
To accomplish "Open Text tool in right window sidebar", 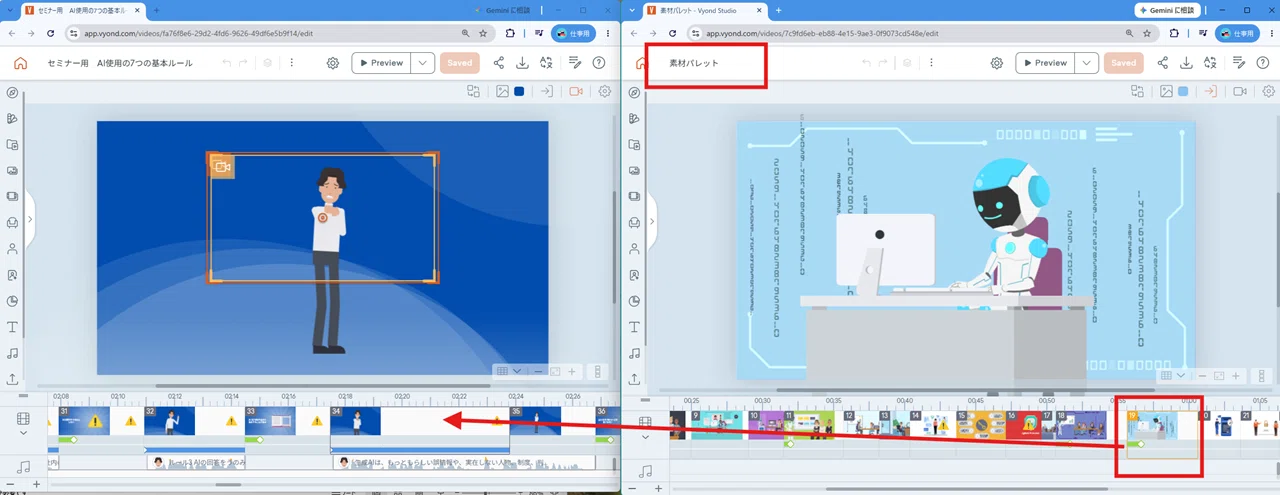I will 635,327.
